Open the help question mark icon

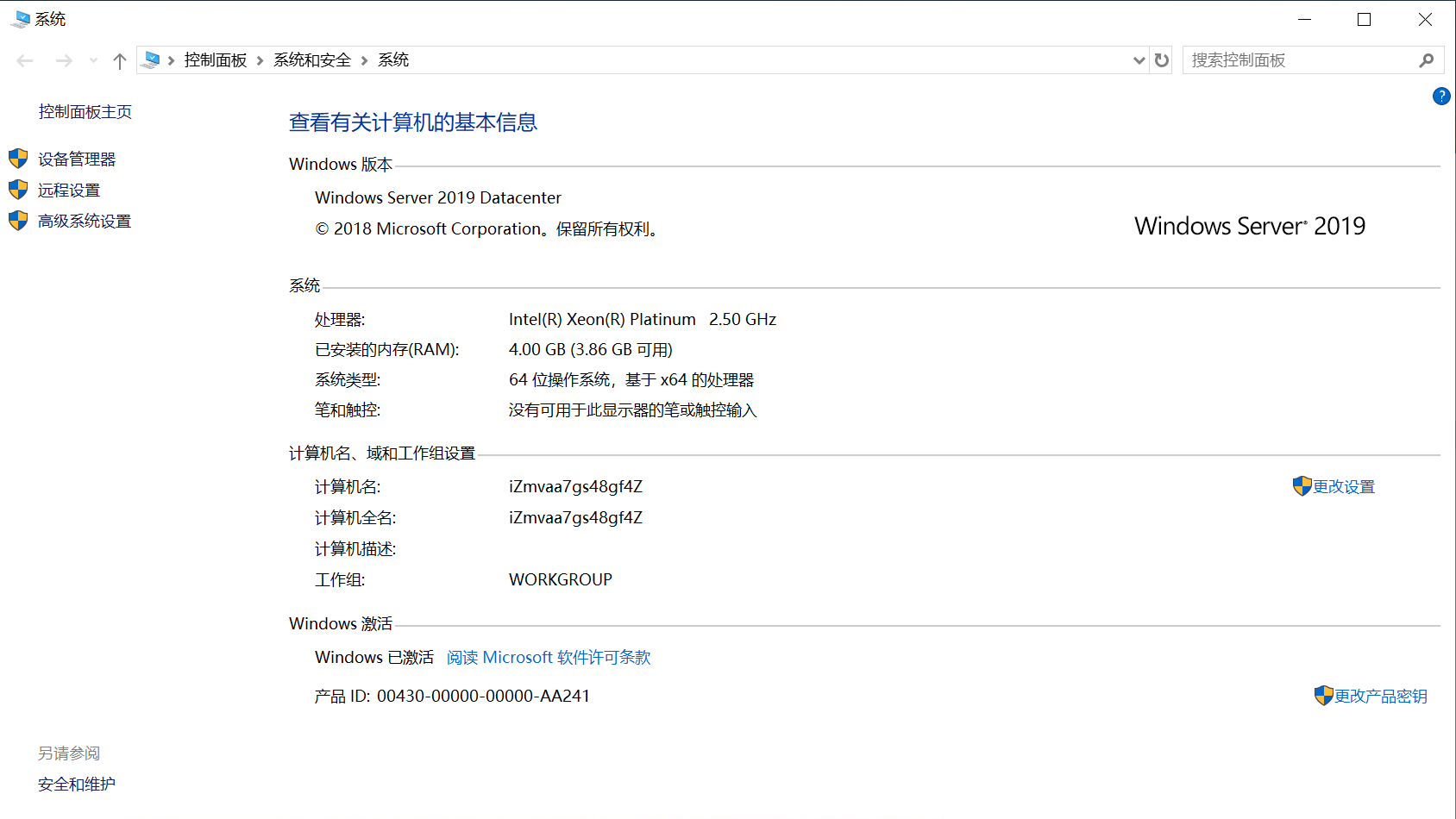1441,96
